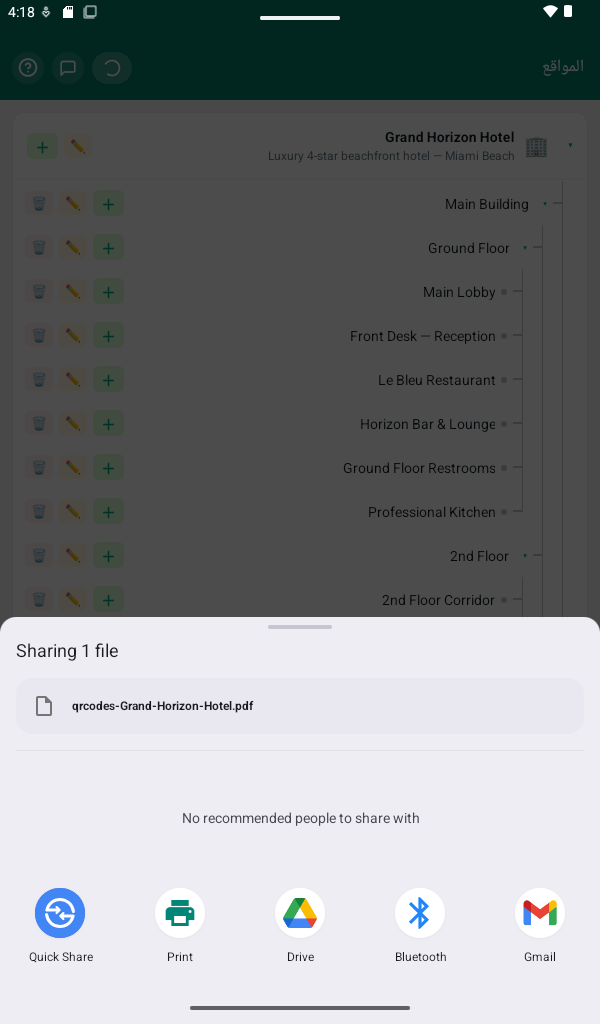Tap the qrcodes-Grand-Horizon-Hotel.pdf file preview
This screenshot has height=1024, width=600.
(300, 706)
